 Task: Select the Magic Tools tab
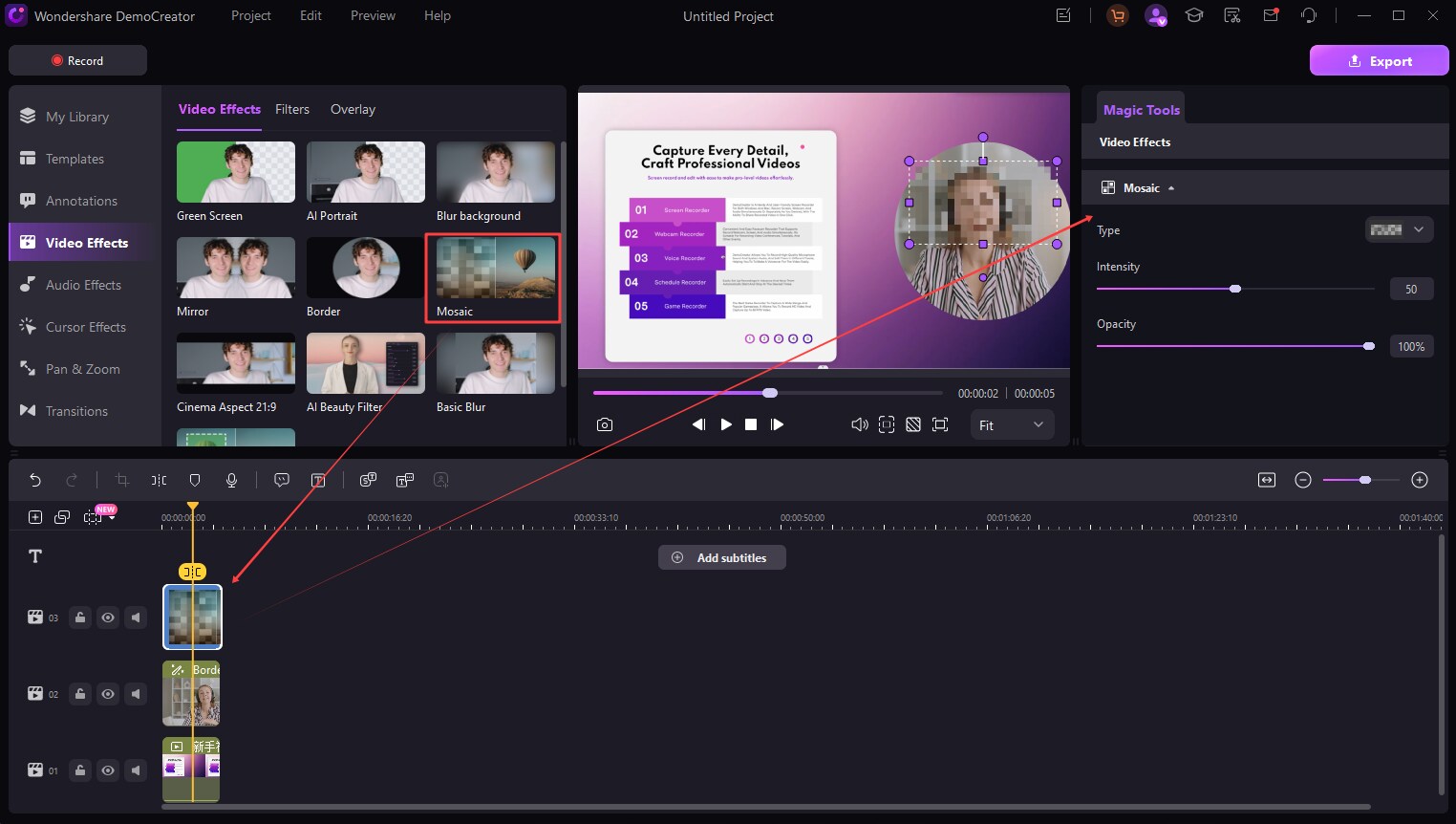[x=1141, y=110]
